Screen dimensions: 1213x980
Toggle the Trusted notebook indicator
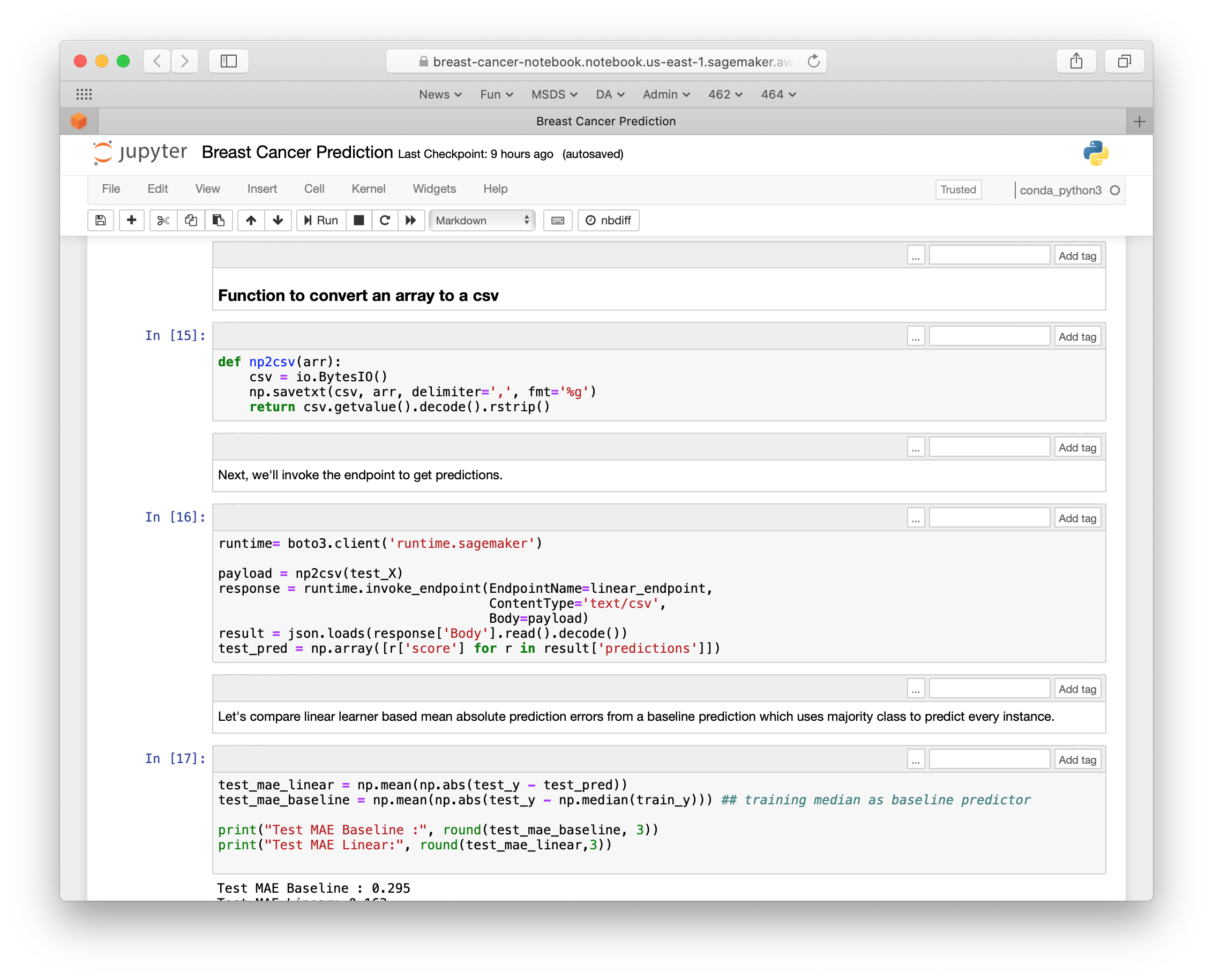958,190
